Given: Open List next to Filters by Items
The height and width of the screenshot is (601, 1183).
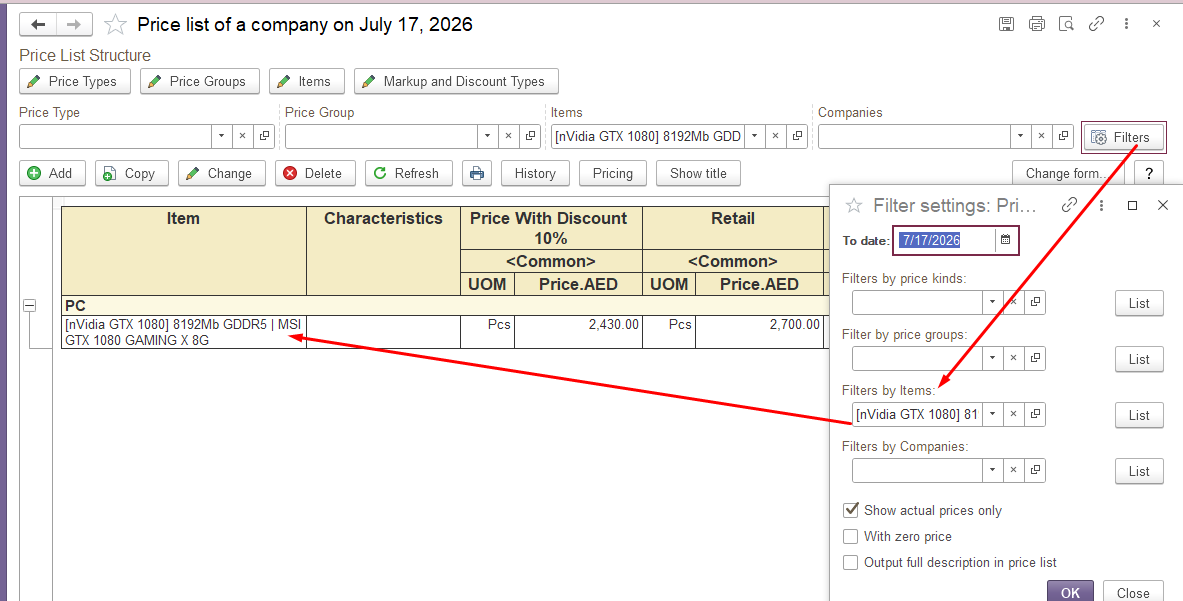Looking at the screenshot, I should (x=1139, y=415).
